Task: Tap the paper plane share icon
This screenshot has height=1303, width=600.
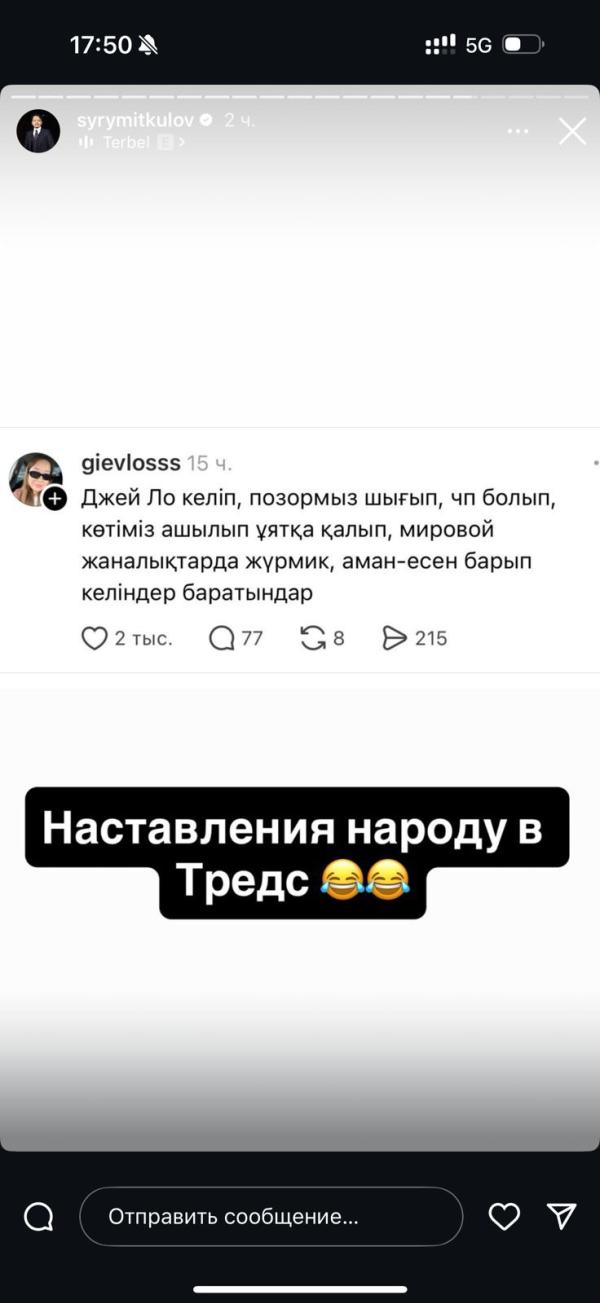Action: click(x=562, y=1216)
